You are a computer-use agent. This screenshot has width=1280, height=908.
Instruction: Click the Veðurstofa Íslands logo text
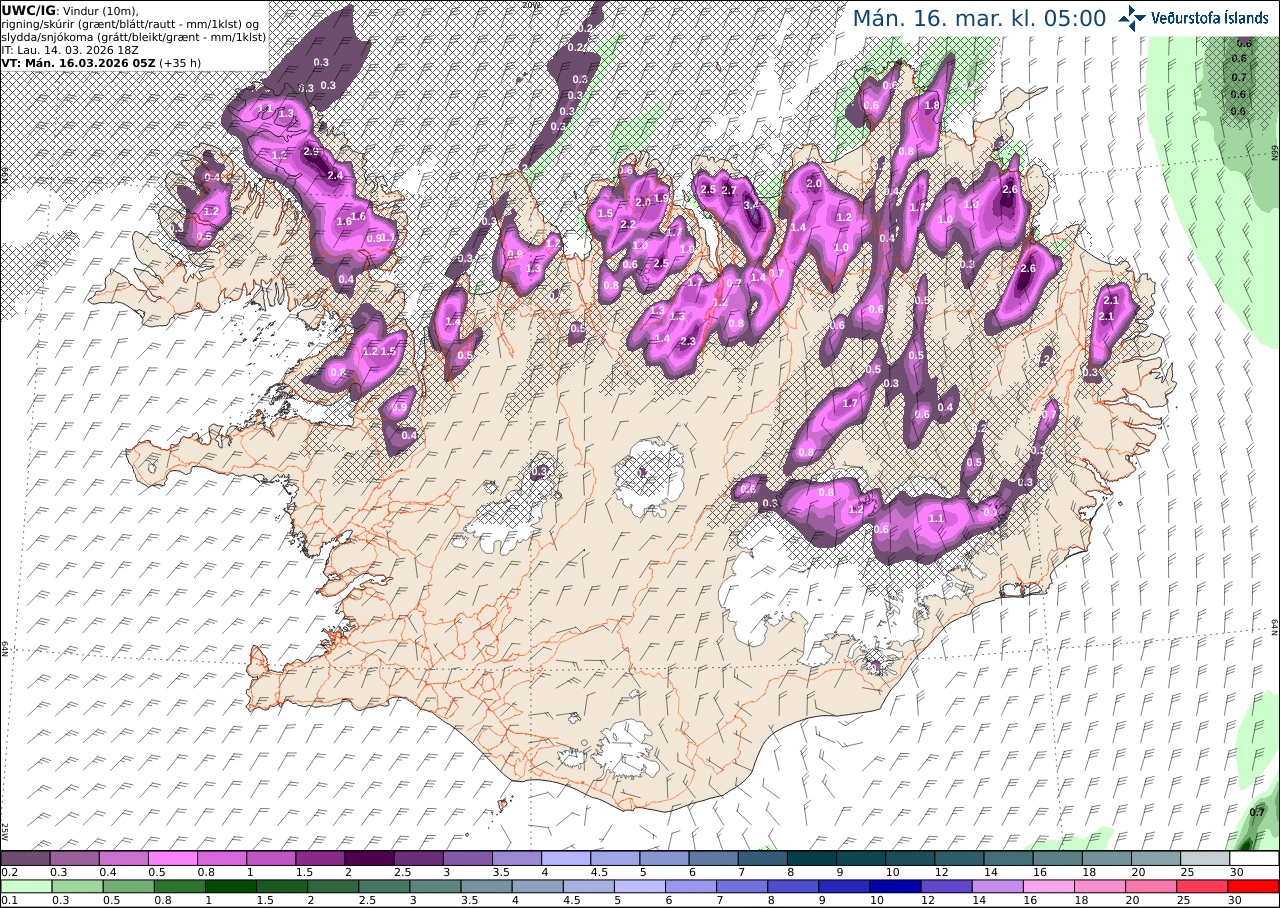tap(1210, 18)
